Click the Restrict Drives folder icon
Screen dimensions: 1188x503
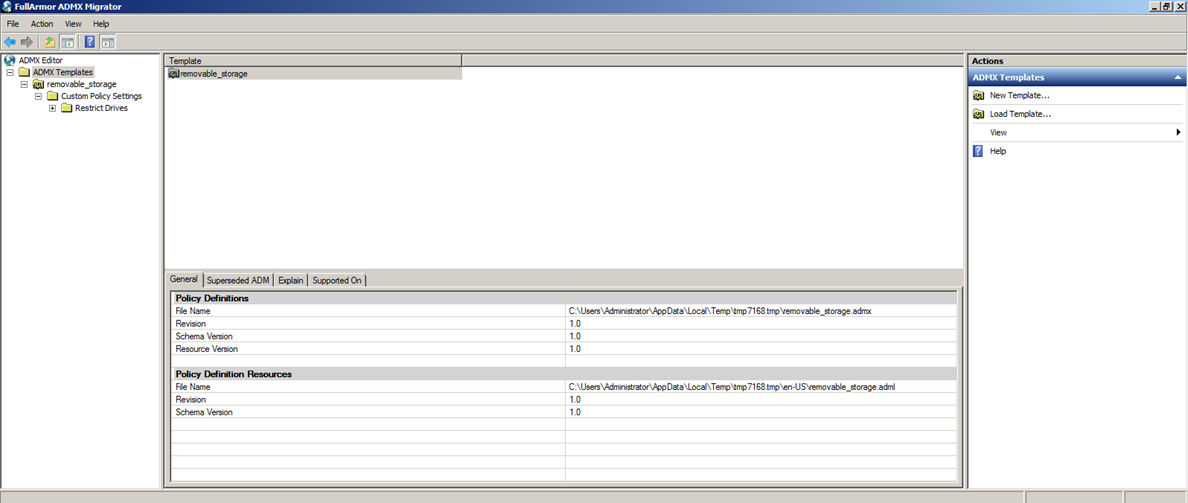[67, 108]
